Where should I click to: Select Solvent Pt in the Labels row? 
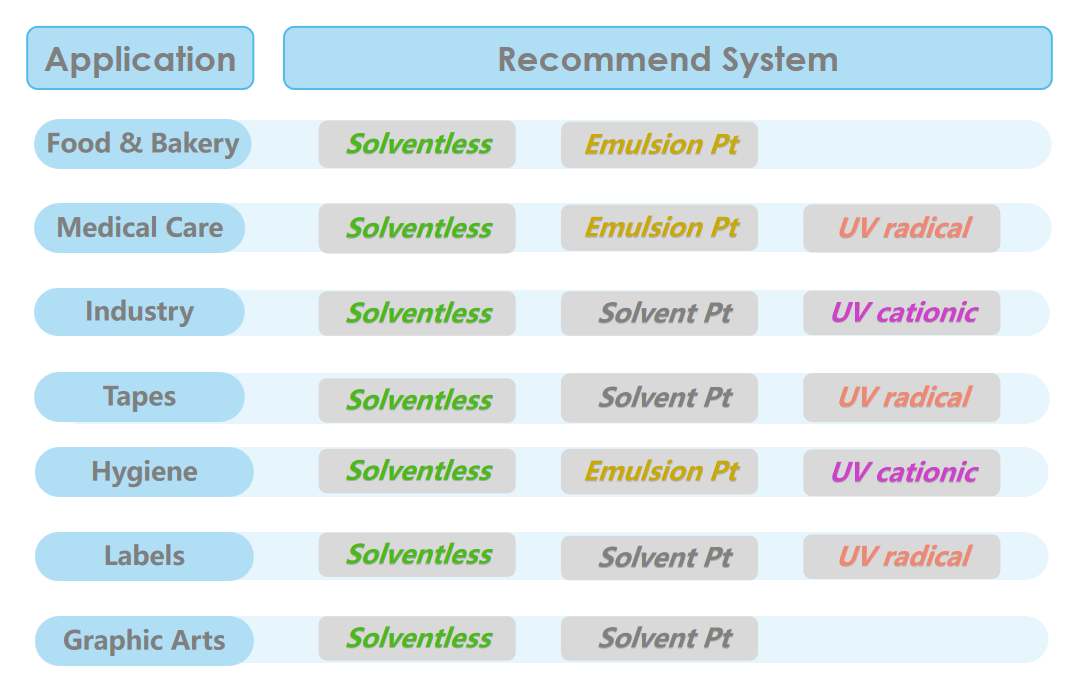click(659, 558)
